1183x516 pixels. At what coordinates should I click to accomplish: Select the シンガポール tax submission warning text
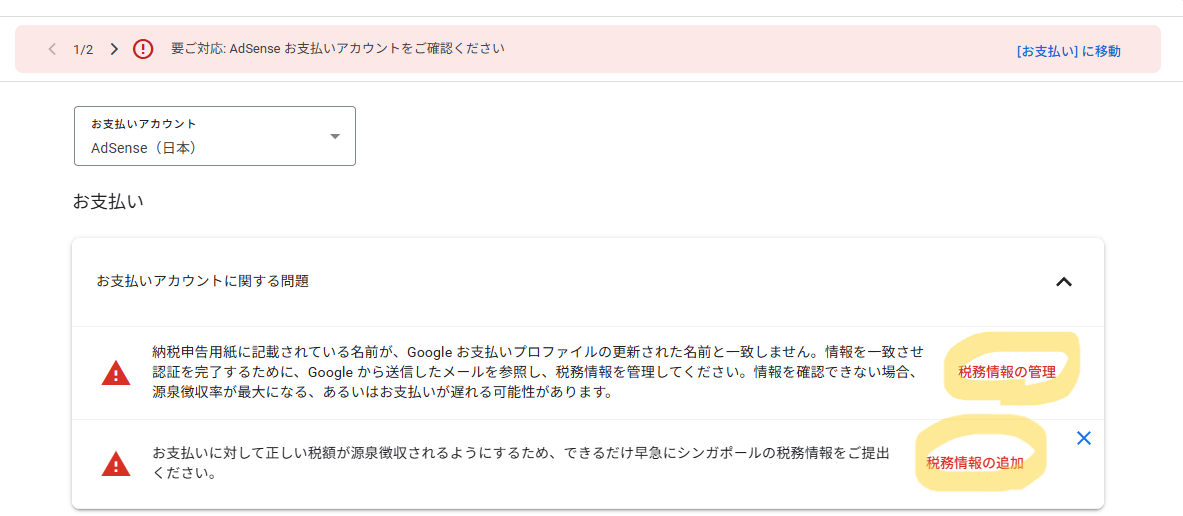[x=521, y=462]
